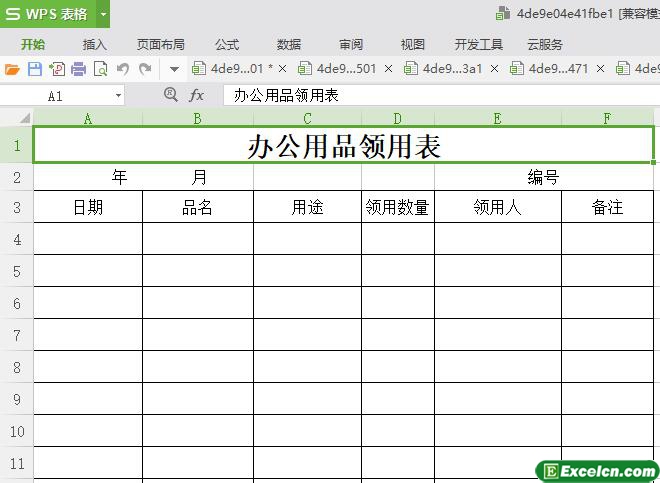Screen dimensions: 660x483
Task: Click the formula bar showing 办公用品领用表
Action: click(442, 96)
